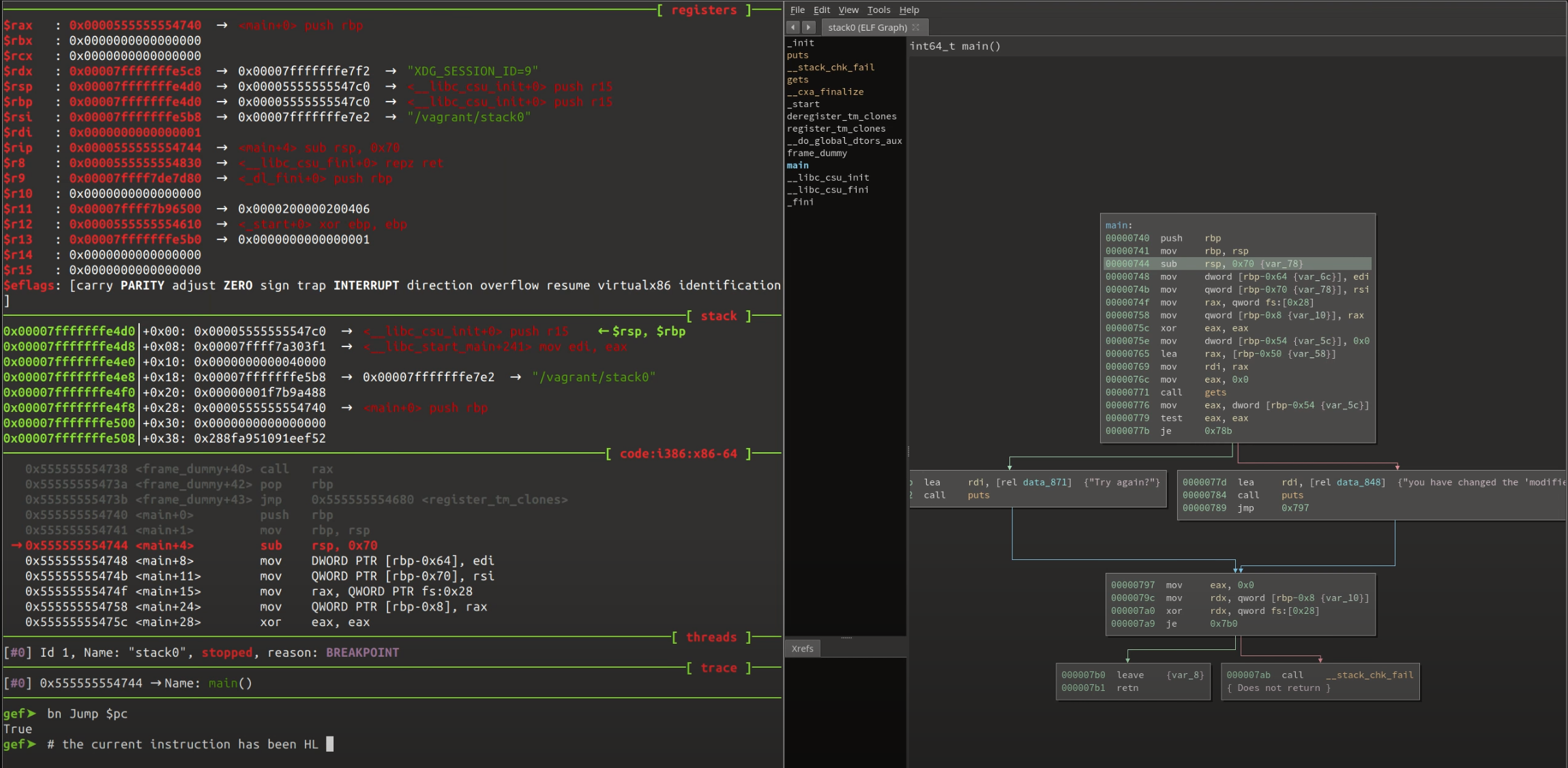The width and height of the screenshot is (1568, 768).
Task: Open the File menu
Action: tap(797, 10)
